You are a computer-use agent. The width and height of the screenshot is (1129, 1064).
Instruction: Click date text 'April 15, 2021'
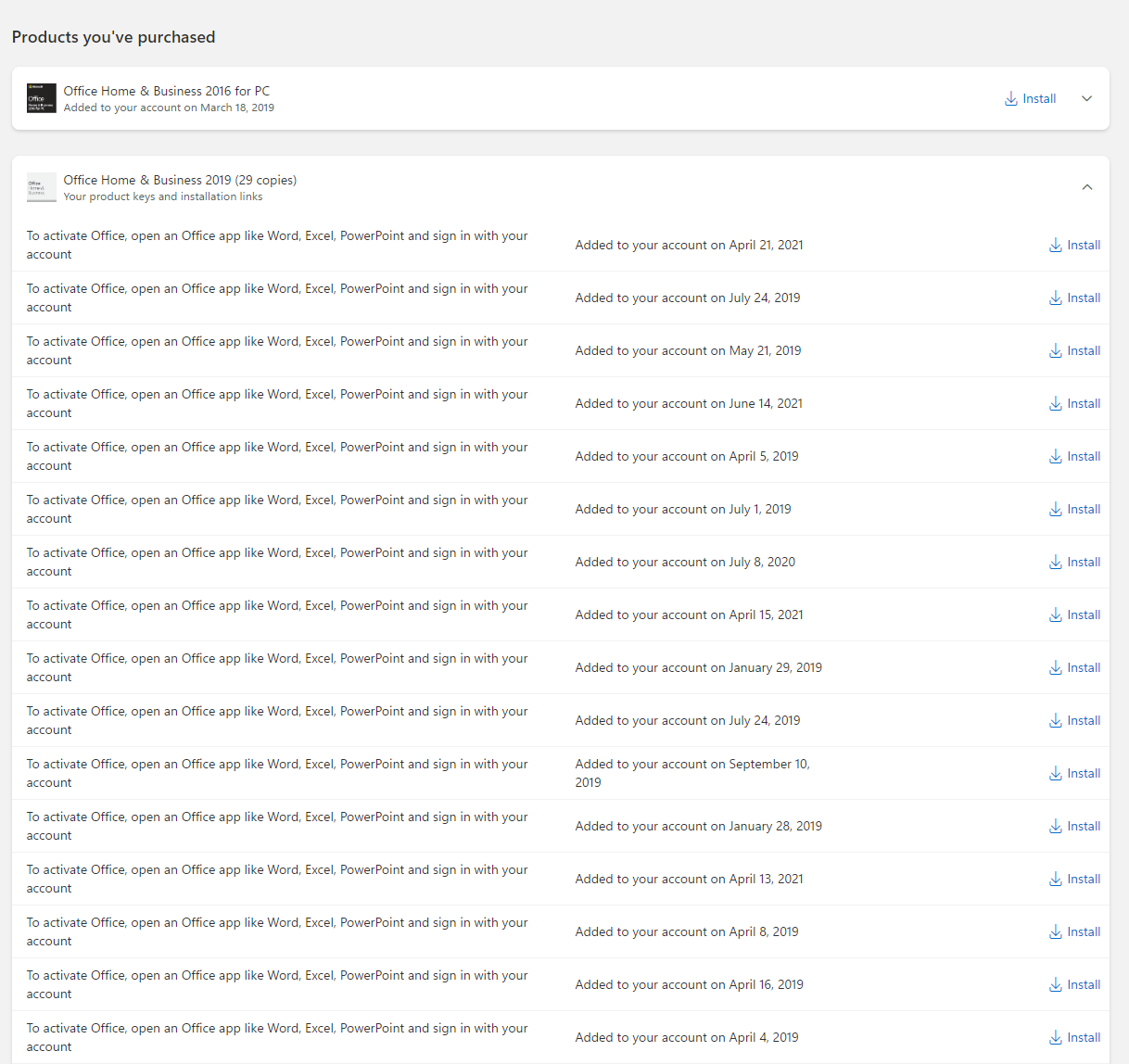pos(767,614)
